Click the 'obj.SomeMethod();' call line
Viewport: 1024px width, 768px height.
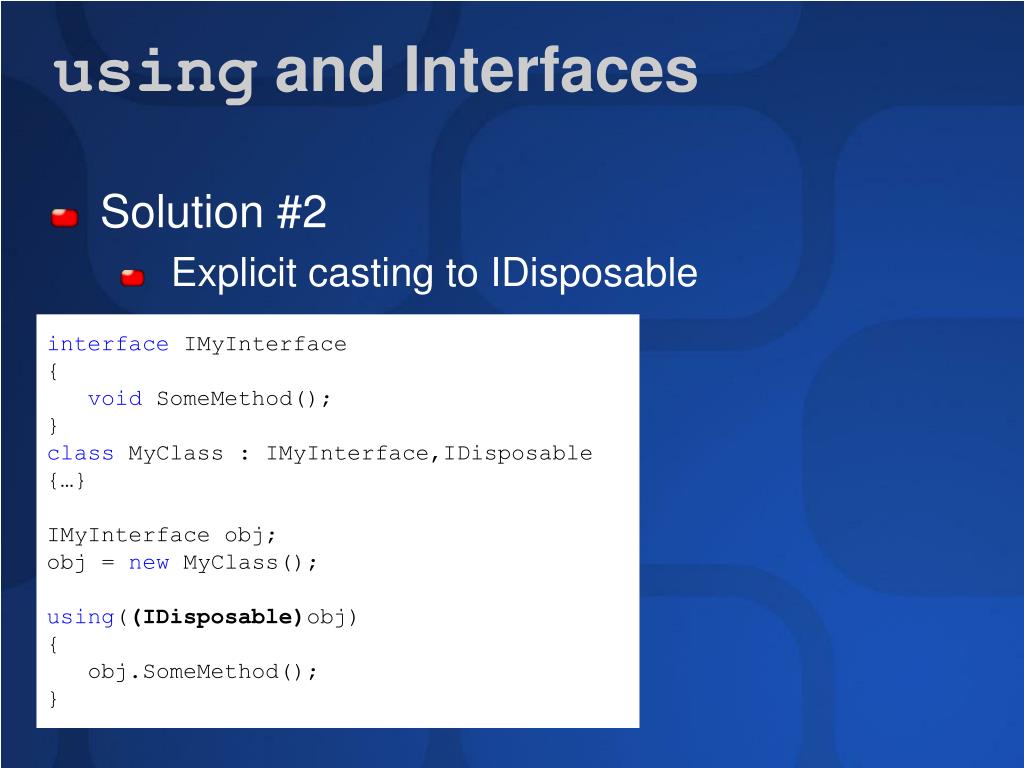(203, 672)
